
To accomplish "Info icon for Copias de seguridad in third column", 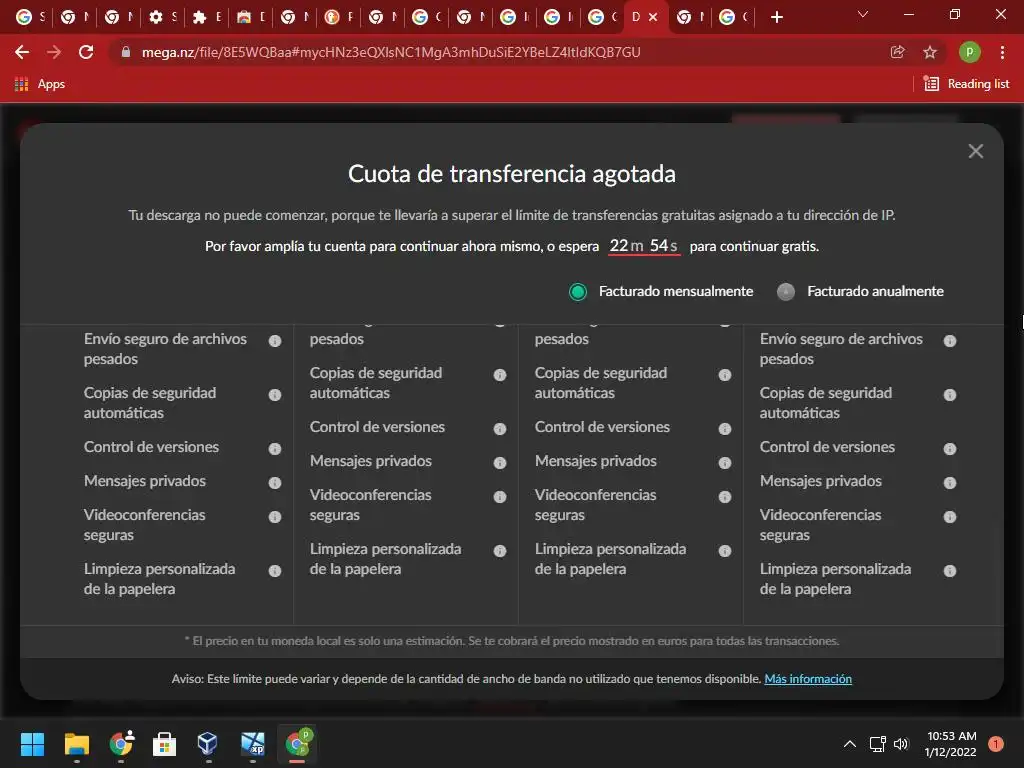I will [x=725, y=375].
